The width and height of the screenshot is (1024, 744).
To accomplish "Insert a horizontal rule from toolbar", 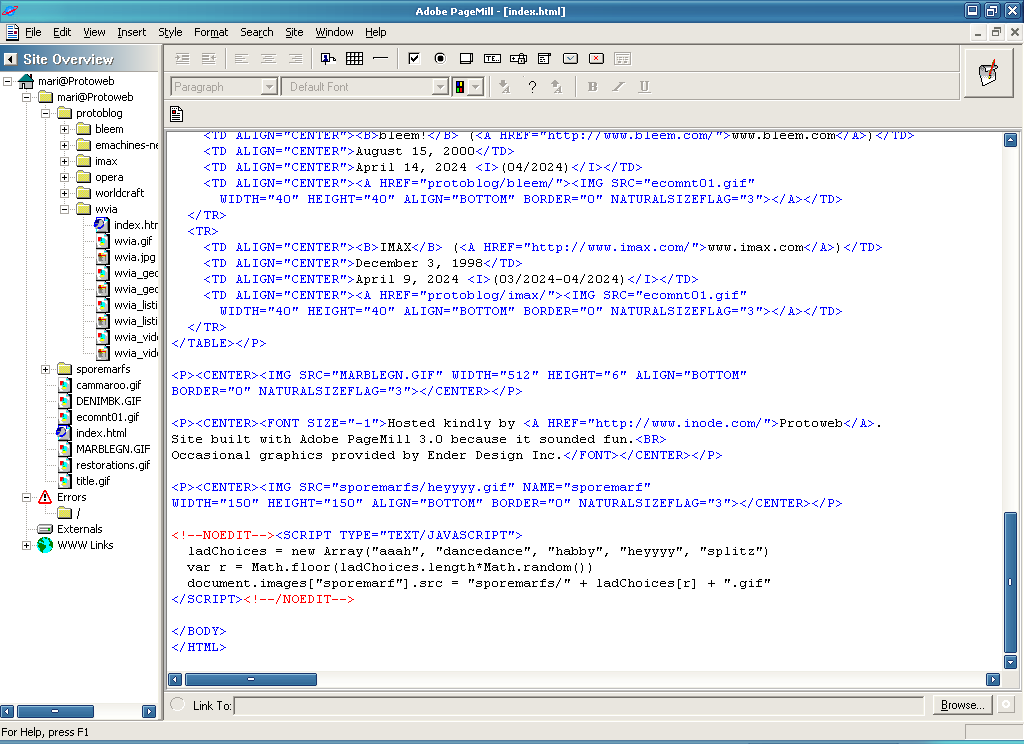I will pyautogui.click(x=380, y=59).
